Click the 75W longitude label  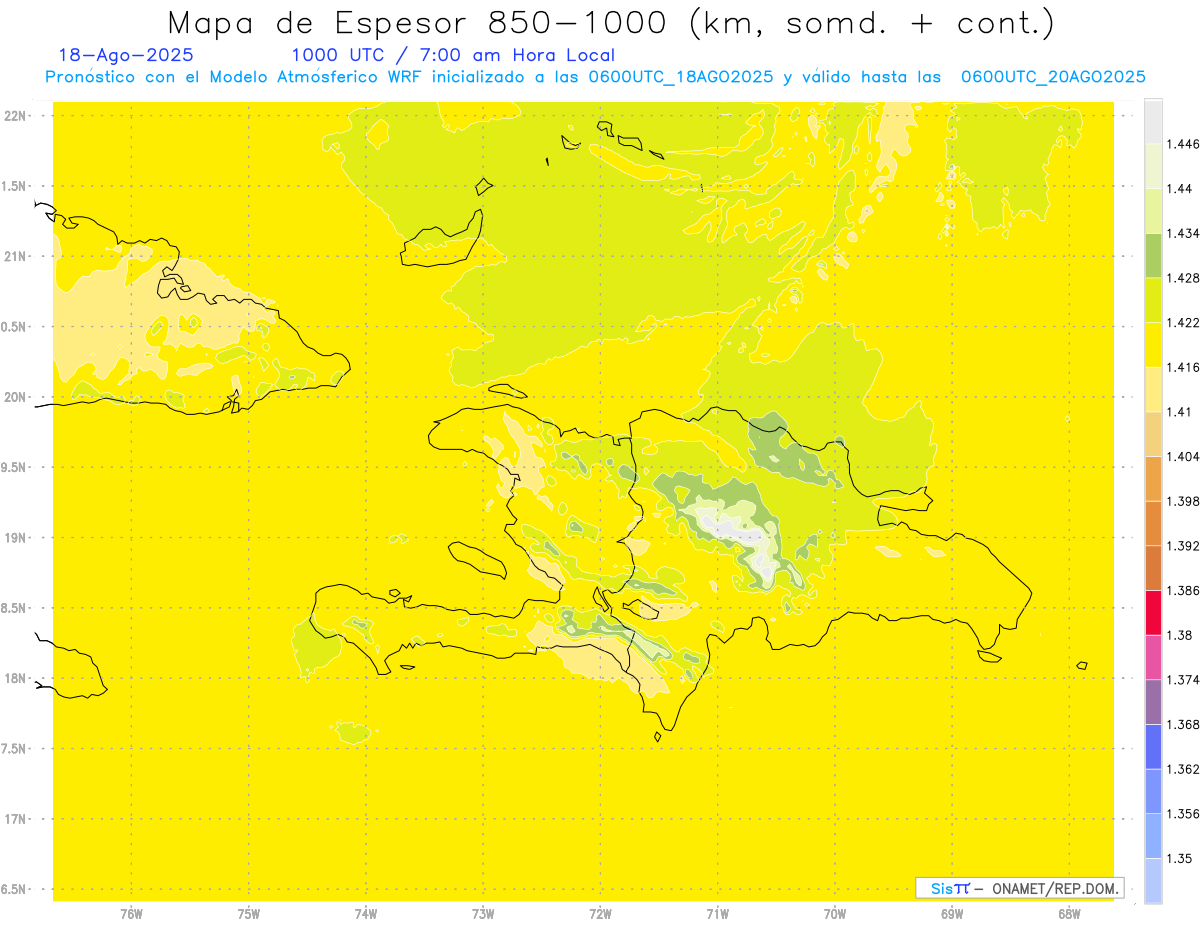point(249,914)
